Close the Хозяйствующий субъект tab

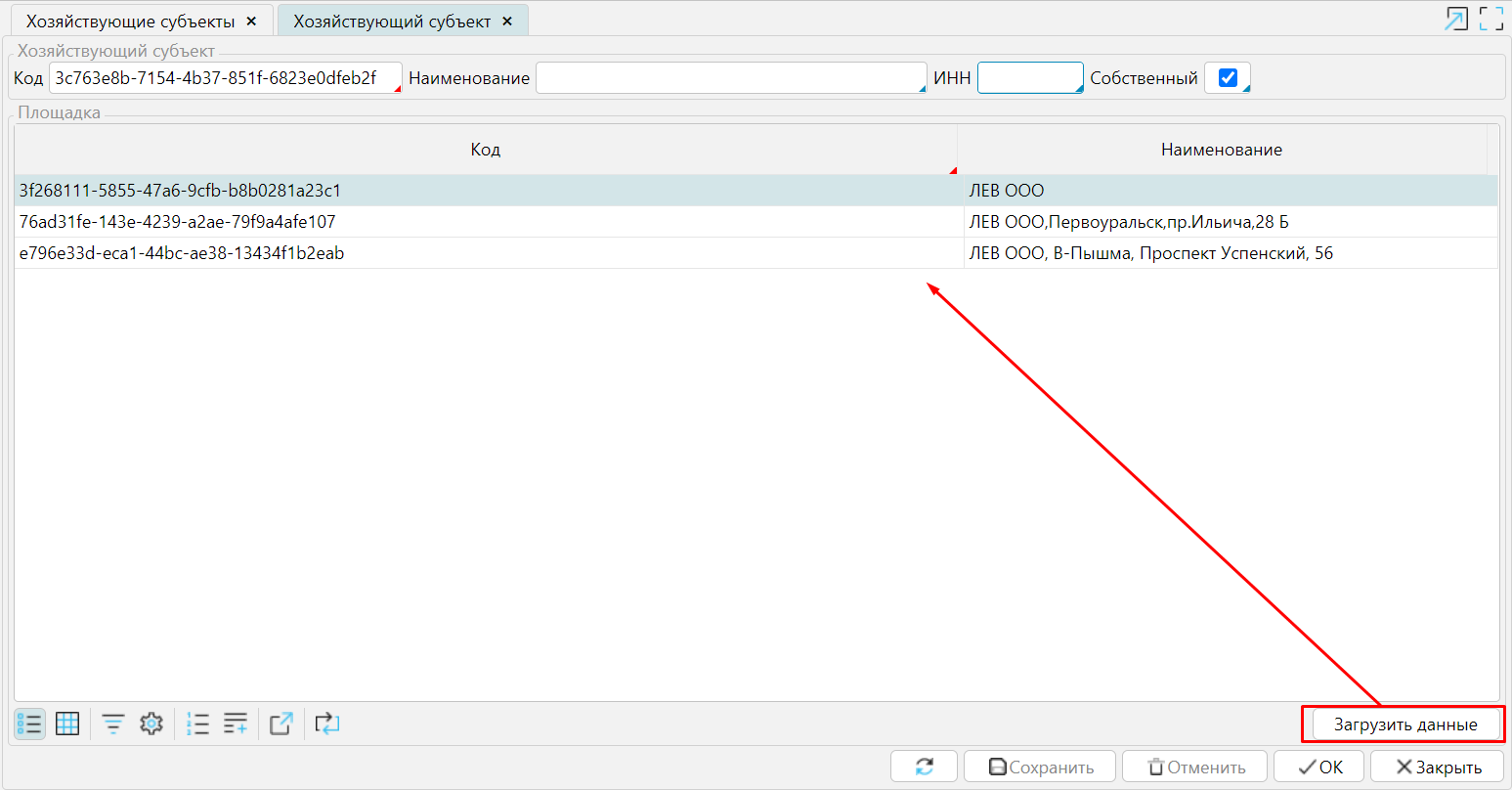pyautogui.click(x=506, y=22)
